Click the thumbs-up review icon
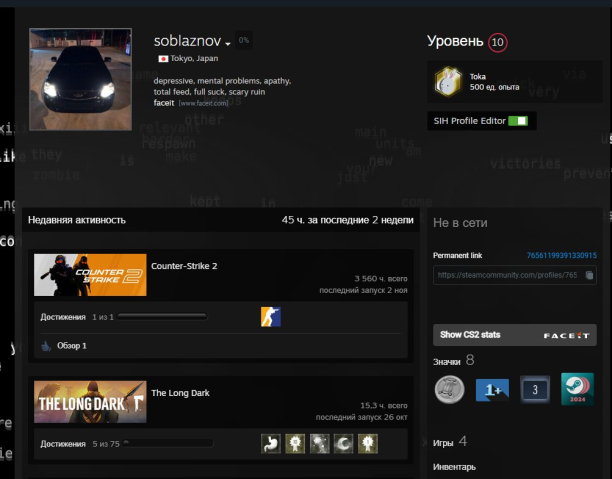The height and width of the screenshot is (479, 612). [x=46, y=346]
